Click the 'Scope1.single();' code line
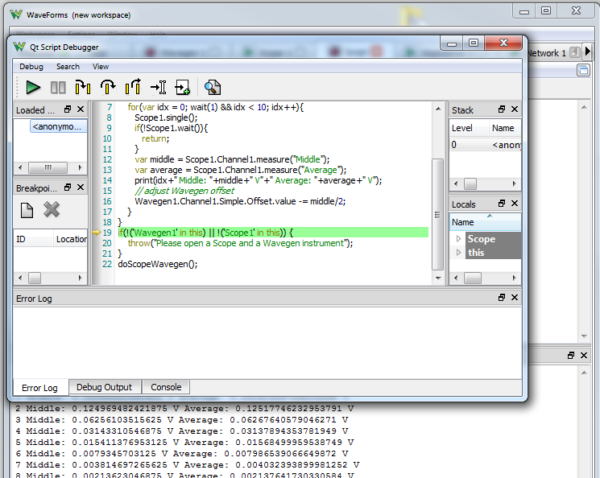The height and width of the screenshot is (478, 600). [x=166, y=118]
